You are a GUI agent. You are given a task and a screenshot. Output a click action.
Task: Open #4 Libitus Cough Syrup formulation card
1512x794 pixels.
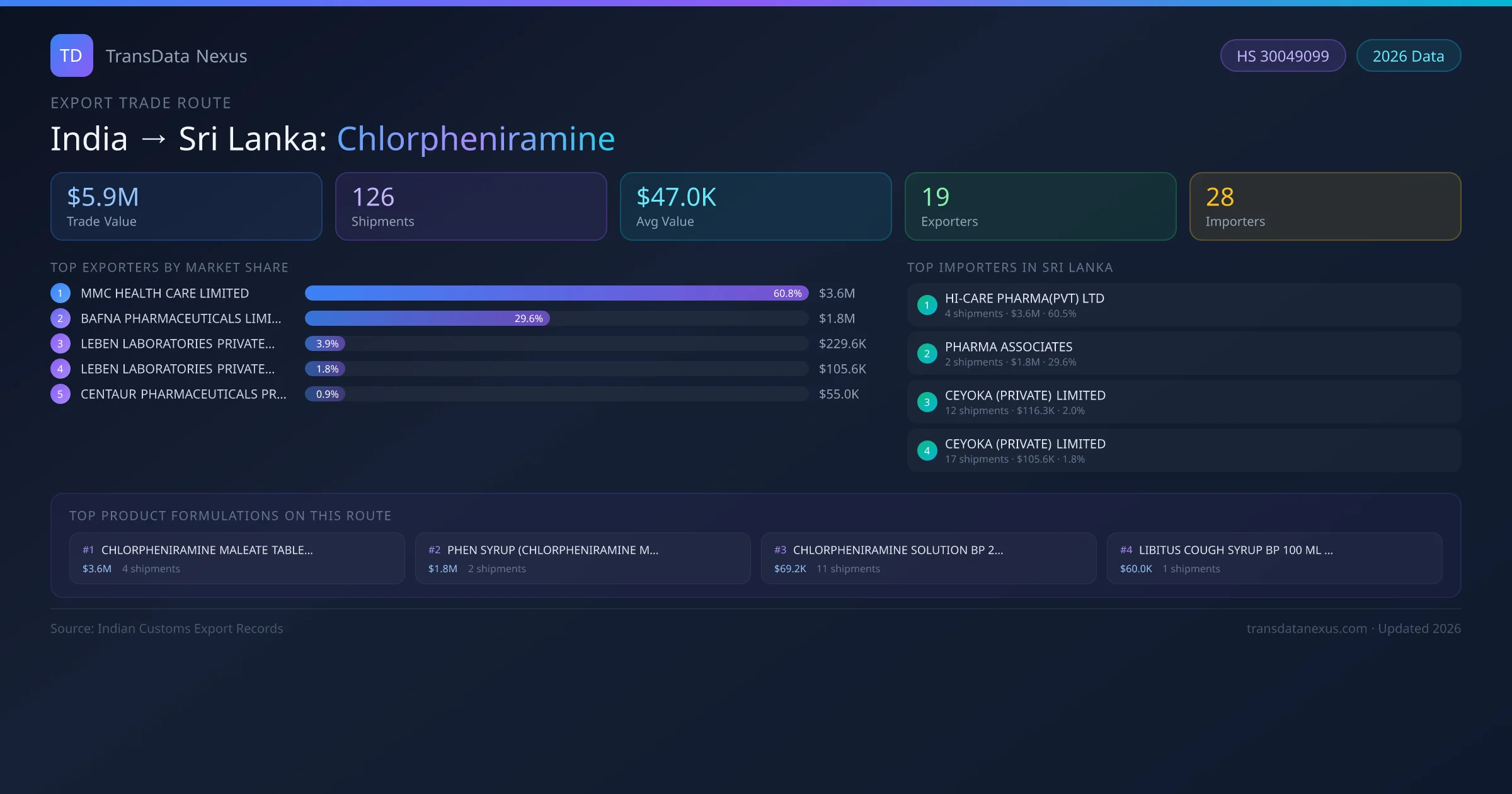(x=1274, y=558)
